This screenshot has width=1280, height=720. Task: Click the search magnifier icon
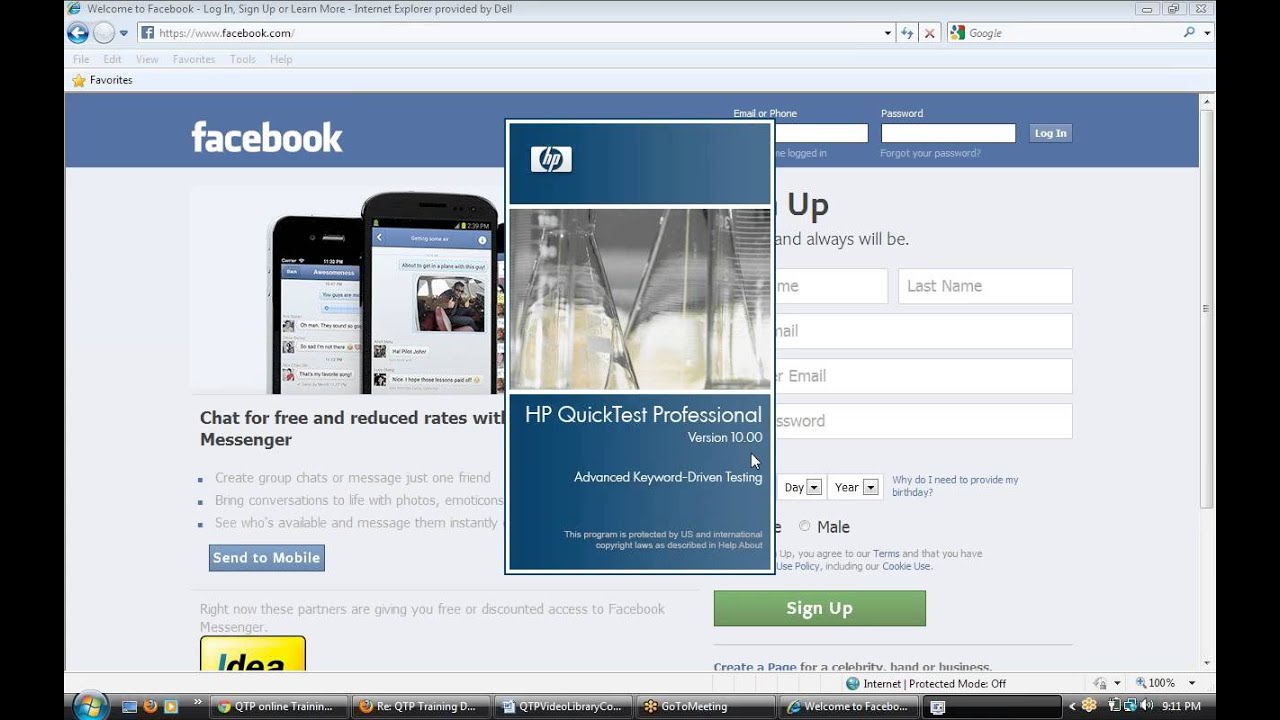[1189, 33]
